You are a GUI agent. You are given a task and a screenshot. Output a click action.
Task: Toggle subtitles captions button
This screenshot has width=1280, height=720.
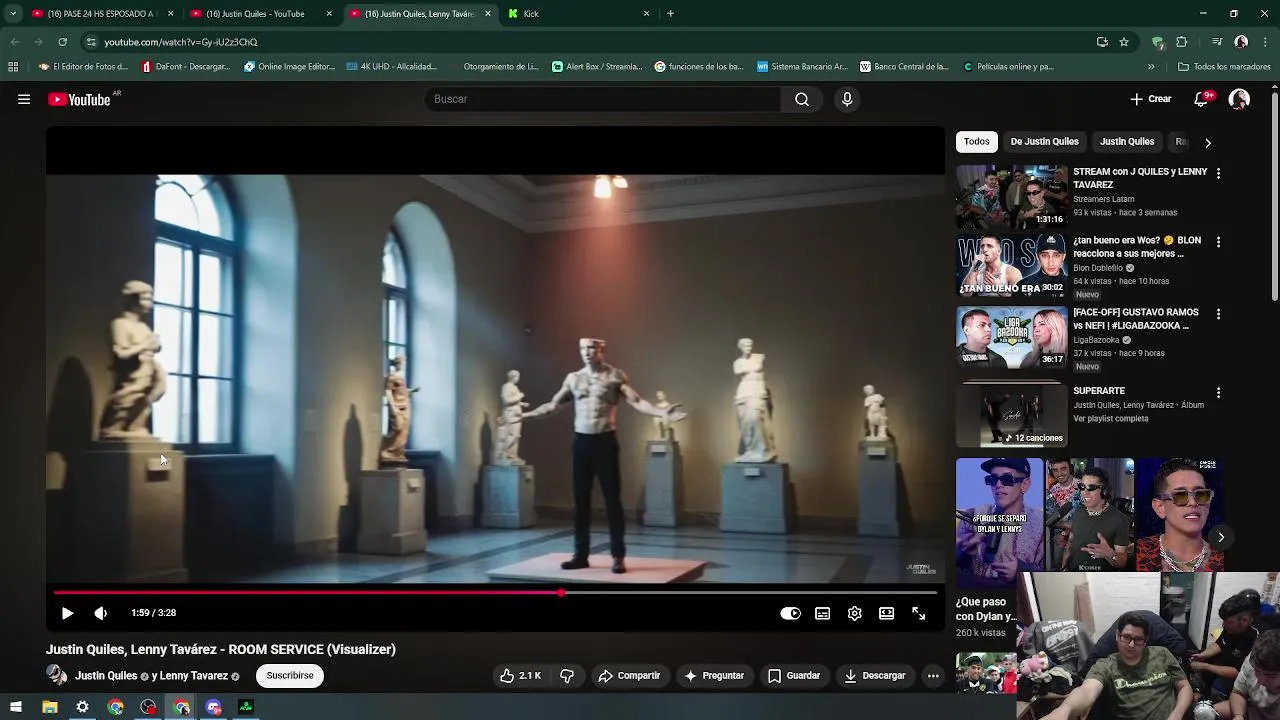click(822, 613)
